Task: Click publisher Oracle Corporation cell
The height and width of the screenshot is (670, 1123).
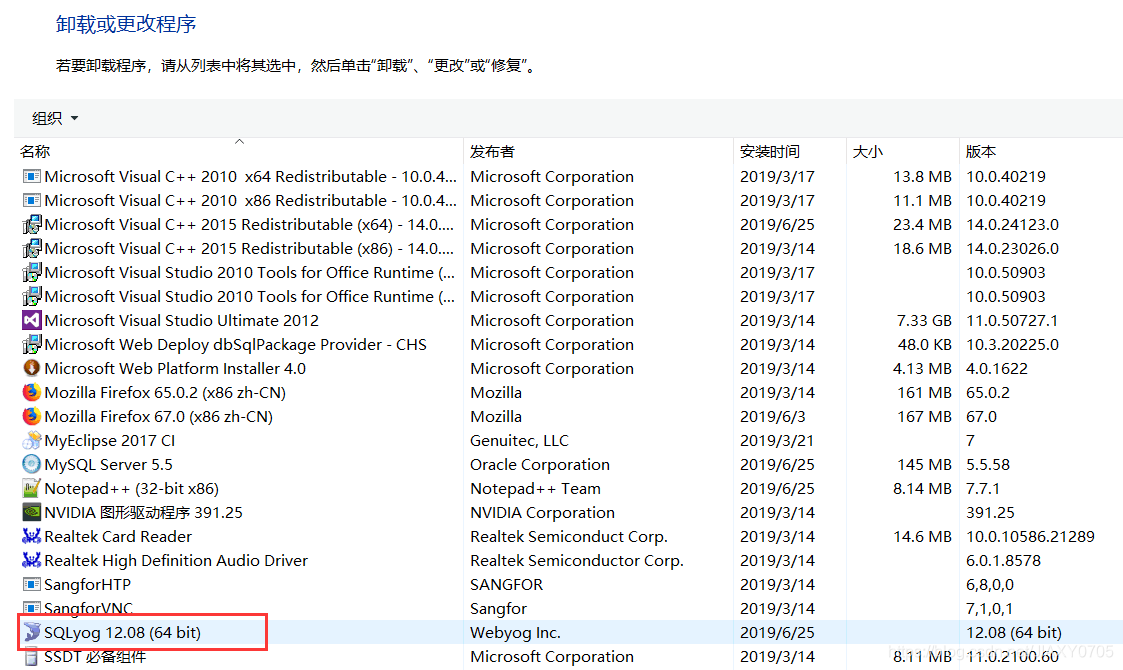Action: (540, 464)
